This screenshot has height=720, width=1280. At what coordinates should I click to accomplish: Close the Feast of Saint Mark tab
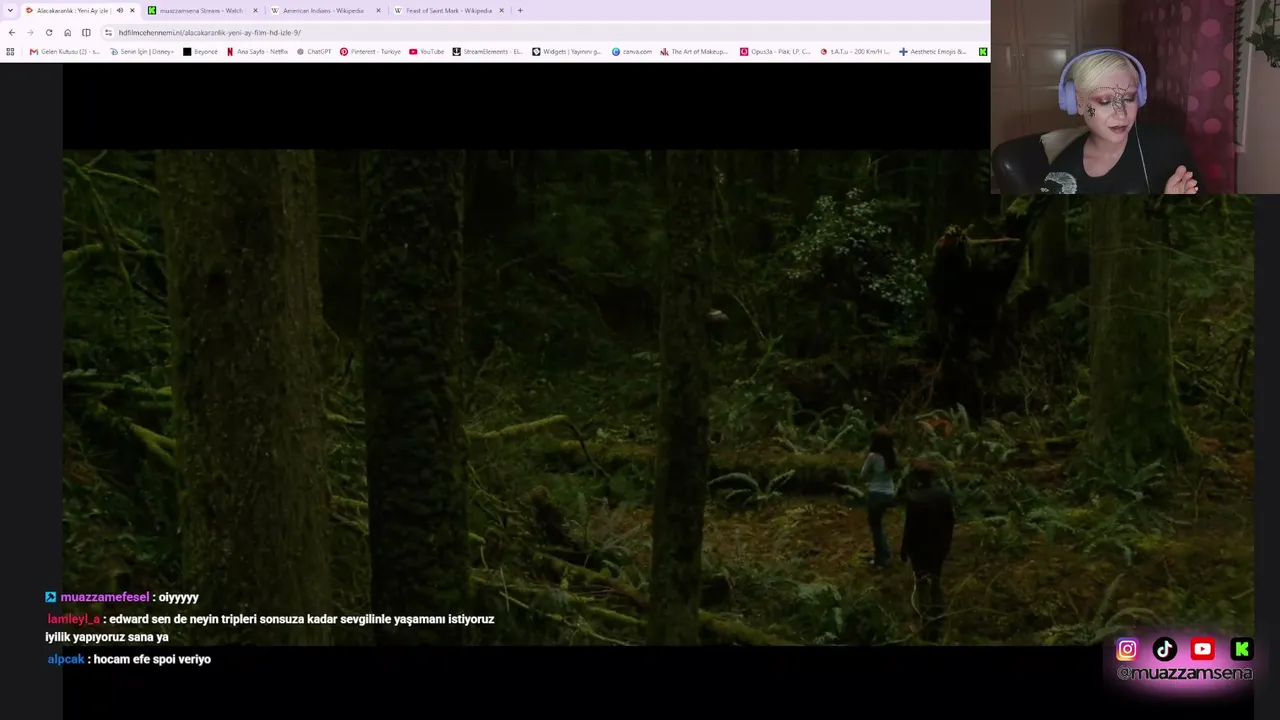[x=501, y=11]
